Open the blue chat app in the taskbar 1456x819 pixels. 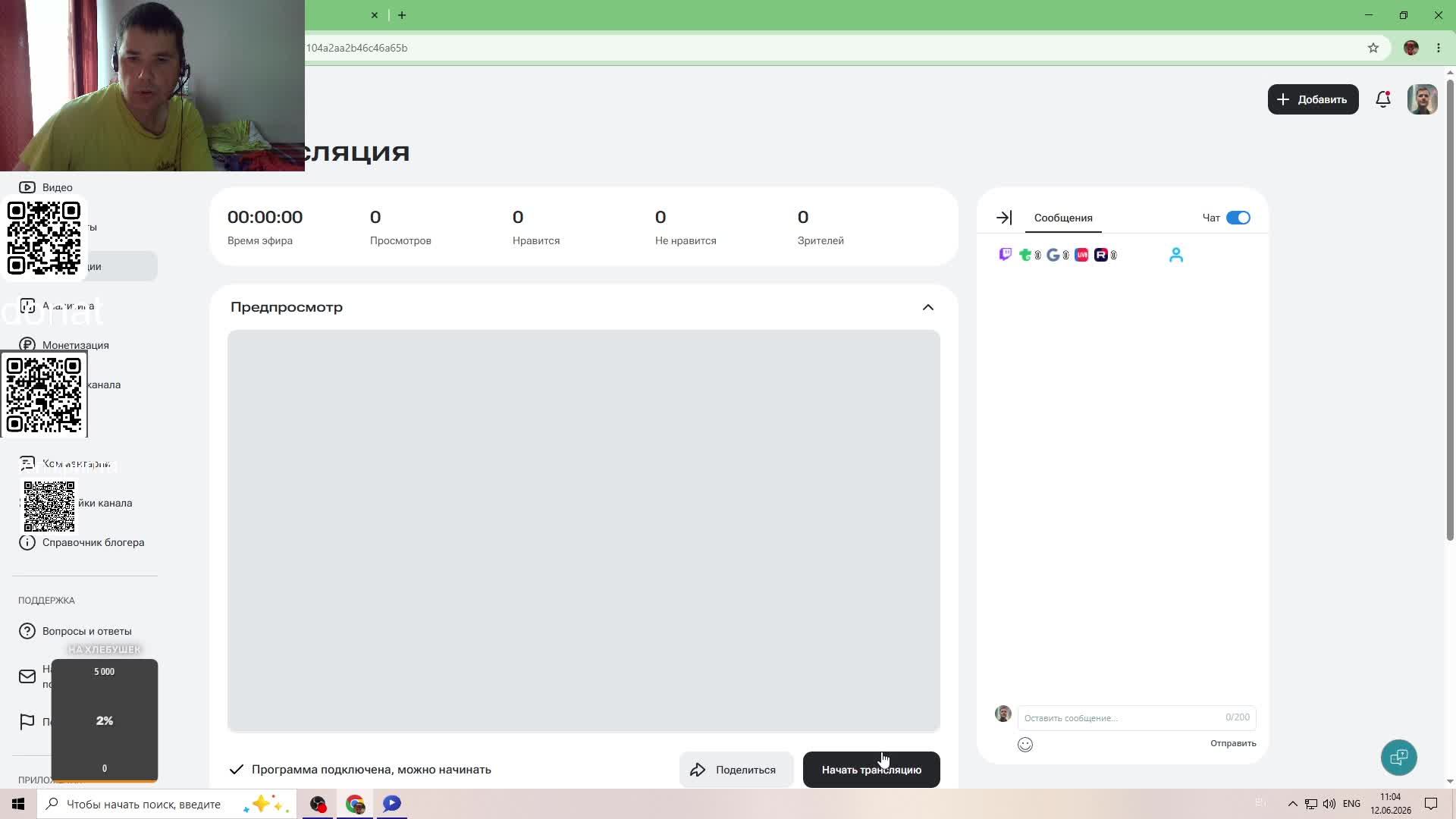(392, 804)
